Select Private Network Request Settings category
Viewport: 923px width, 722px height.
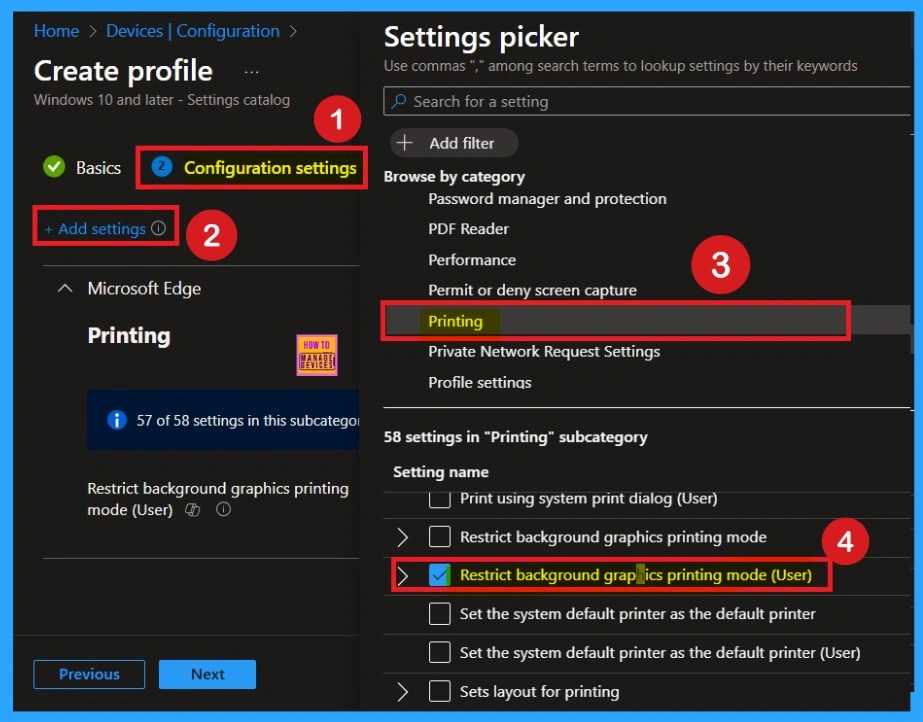[544, 352]
